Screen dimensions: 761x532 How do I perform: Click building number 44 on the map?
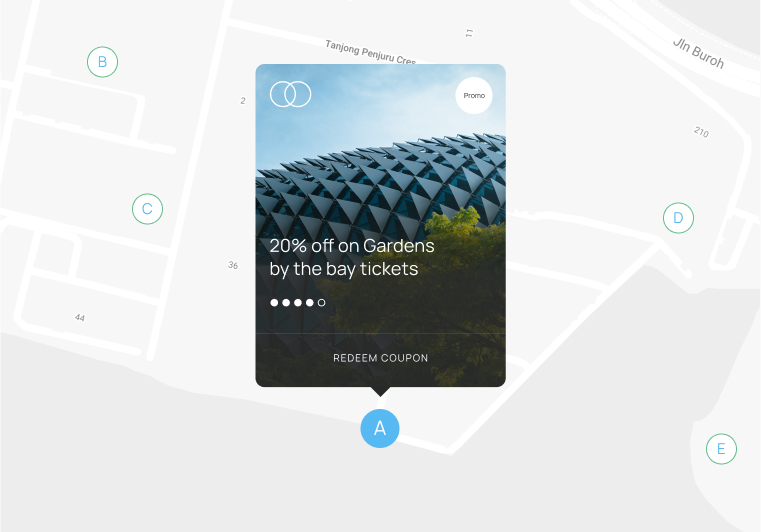[80, 317]
